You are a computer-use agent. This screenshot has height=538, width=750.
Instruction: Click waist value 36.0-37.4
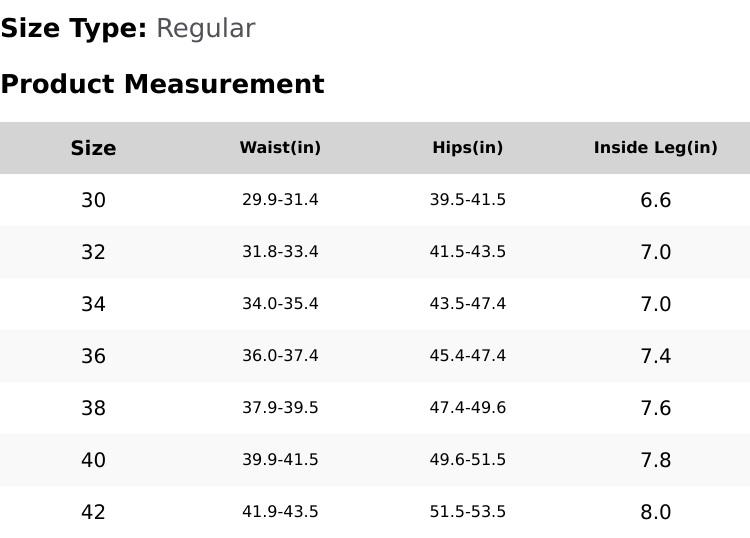pyautogui.click(x=280, y=356)
